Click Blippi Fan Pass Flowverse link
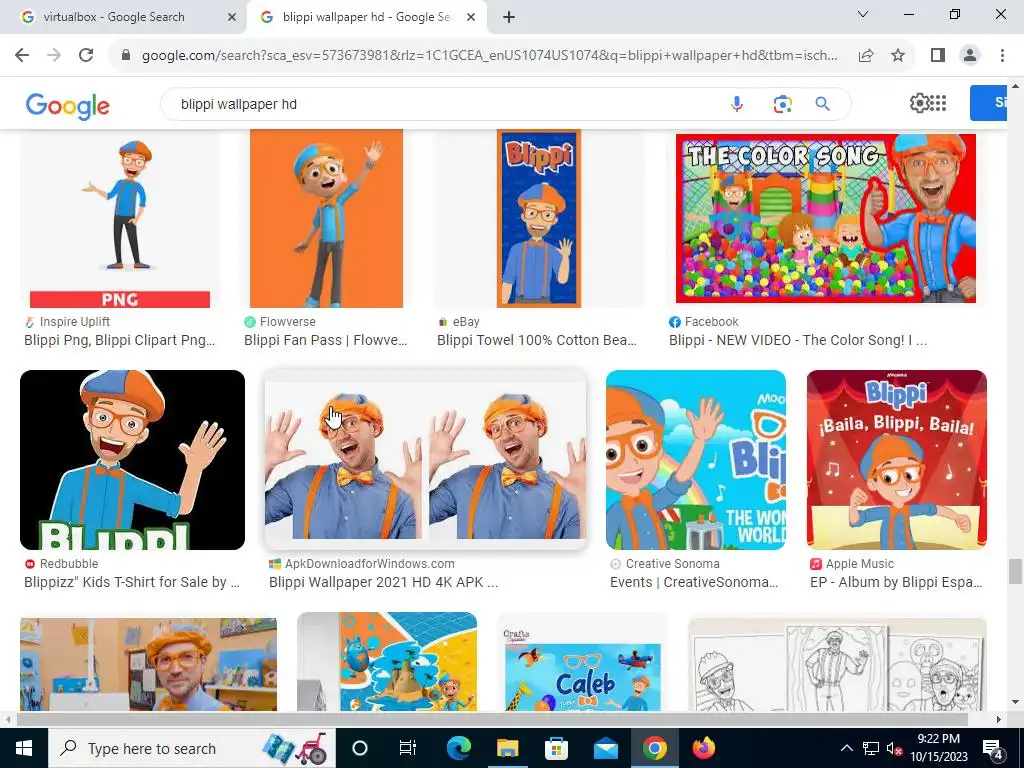The height and width of the screenshot is (768, 1024). click(x=325, y=340)
